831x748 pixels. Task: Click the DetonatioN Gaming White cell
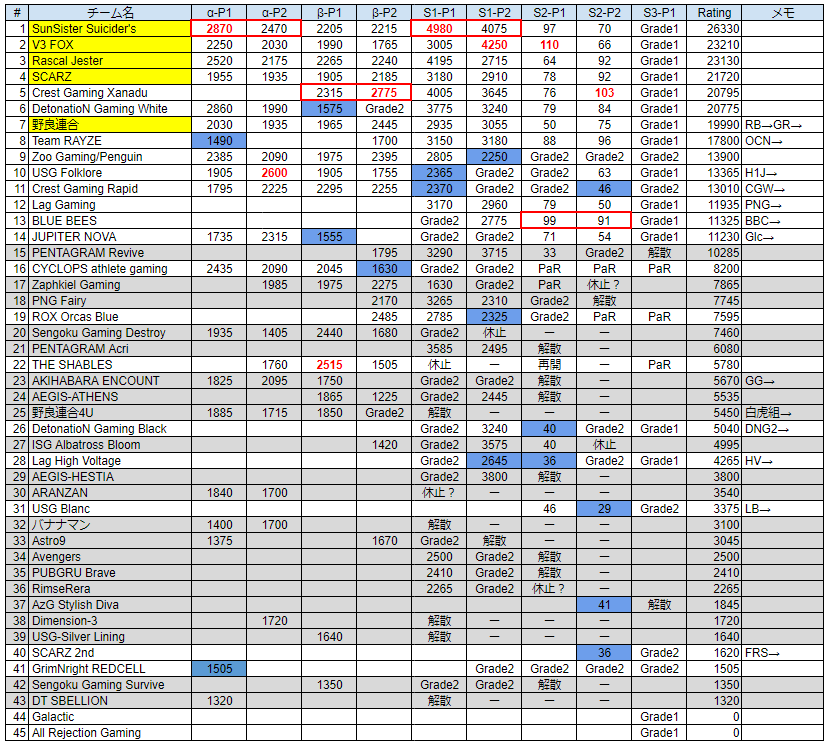110,109
